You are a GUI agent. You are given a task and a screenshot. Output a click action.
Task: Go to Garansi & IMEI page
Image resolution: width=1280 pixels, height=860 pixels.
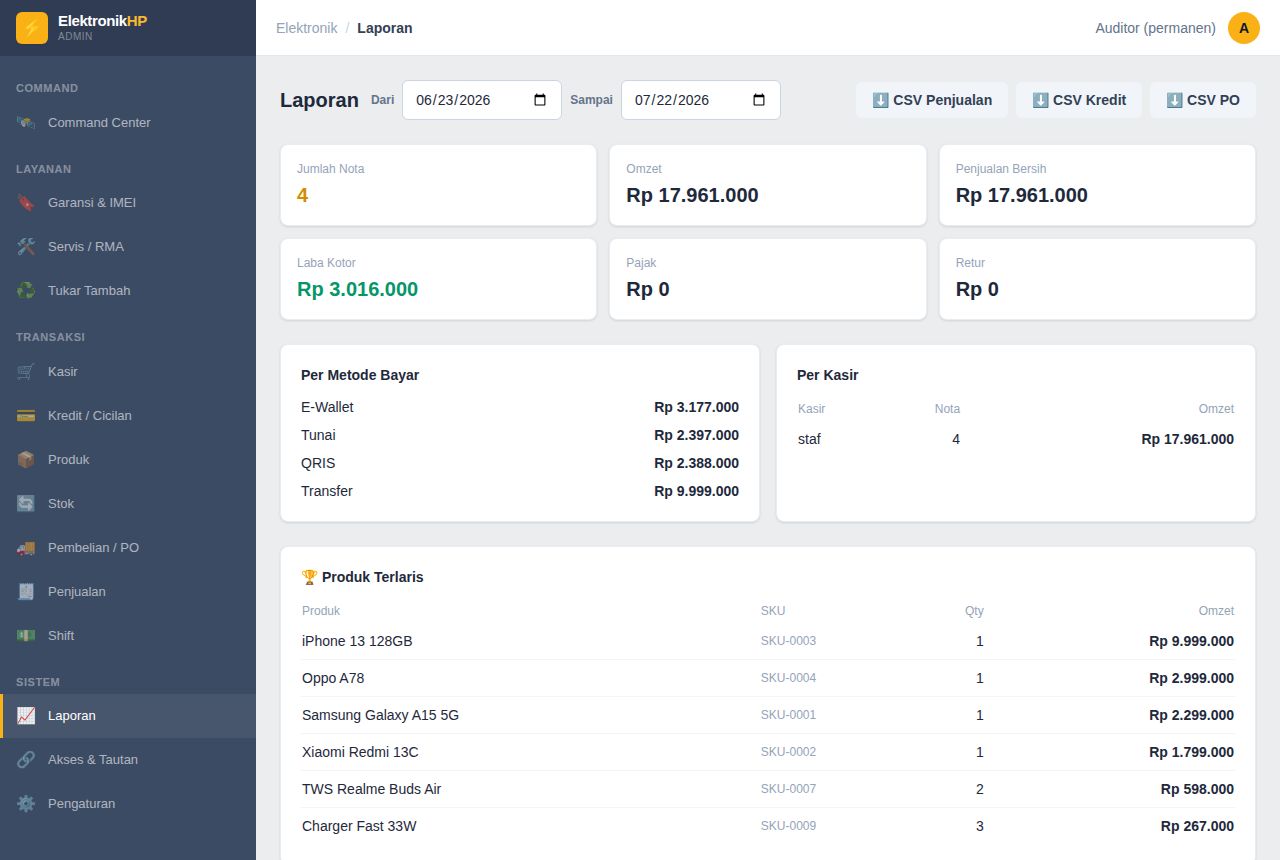[x=128, y=202]
